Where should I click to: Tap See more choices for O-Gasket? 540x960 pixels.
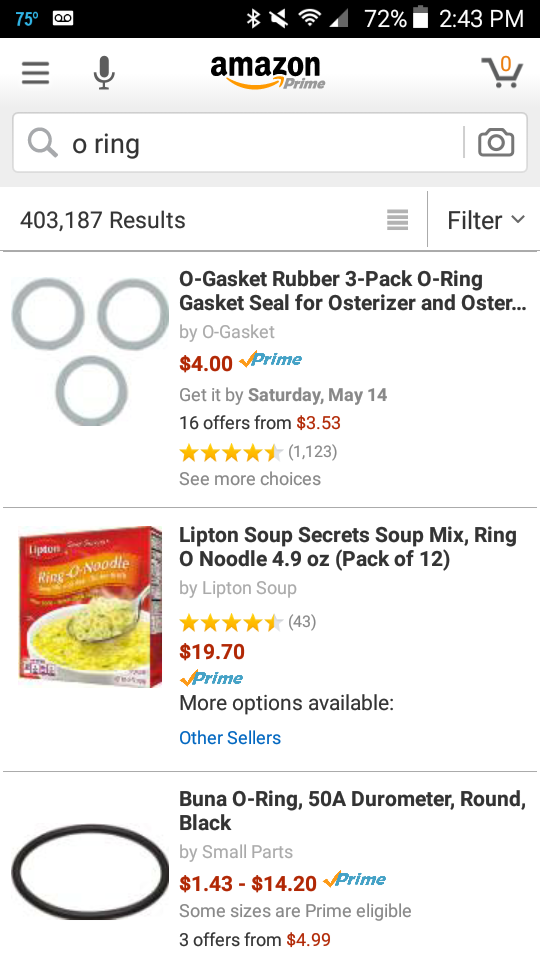(250, 479)
